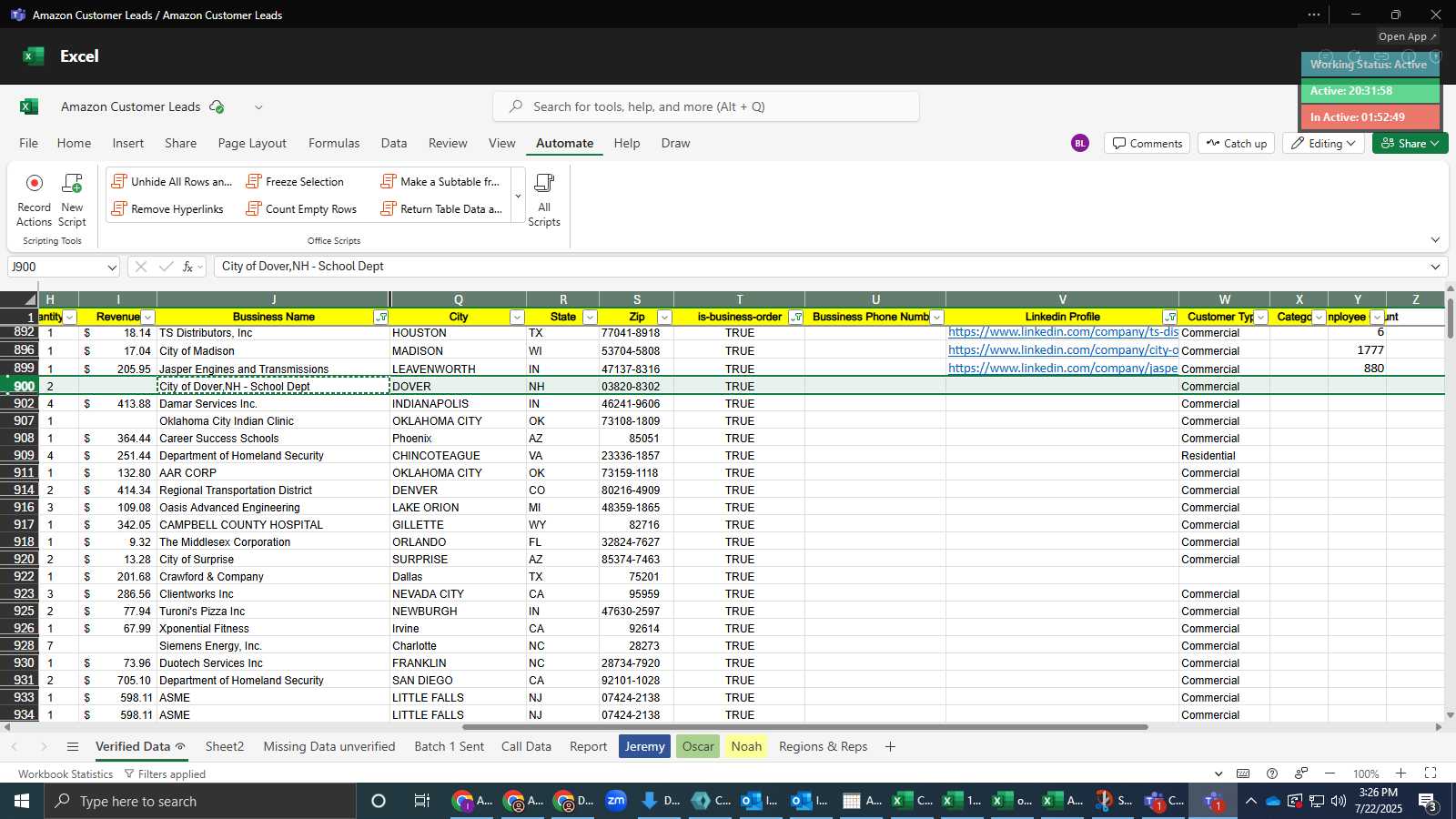This screenshot has width=1456, height=819.
Task: Select the Regions & Reps sheet
Action: pyautogui.click(x=824, y=747)
